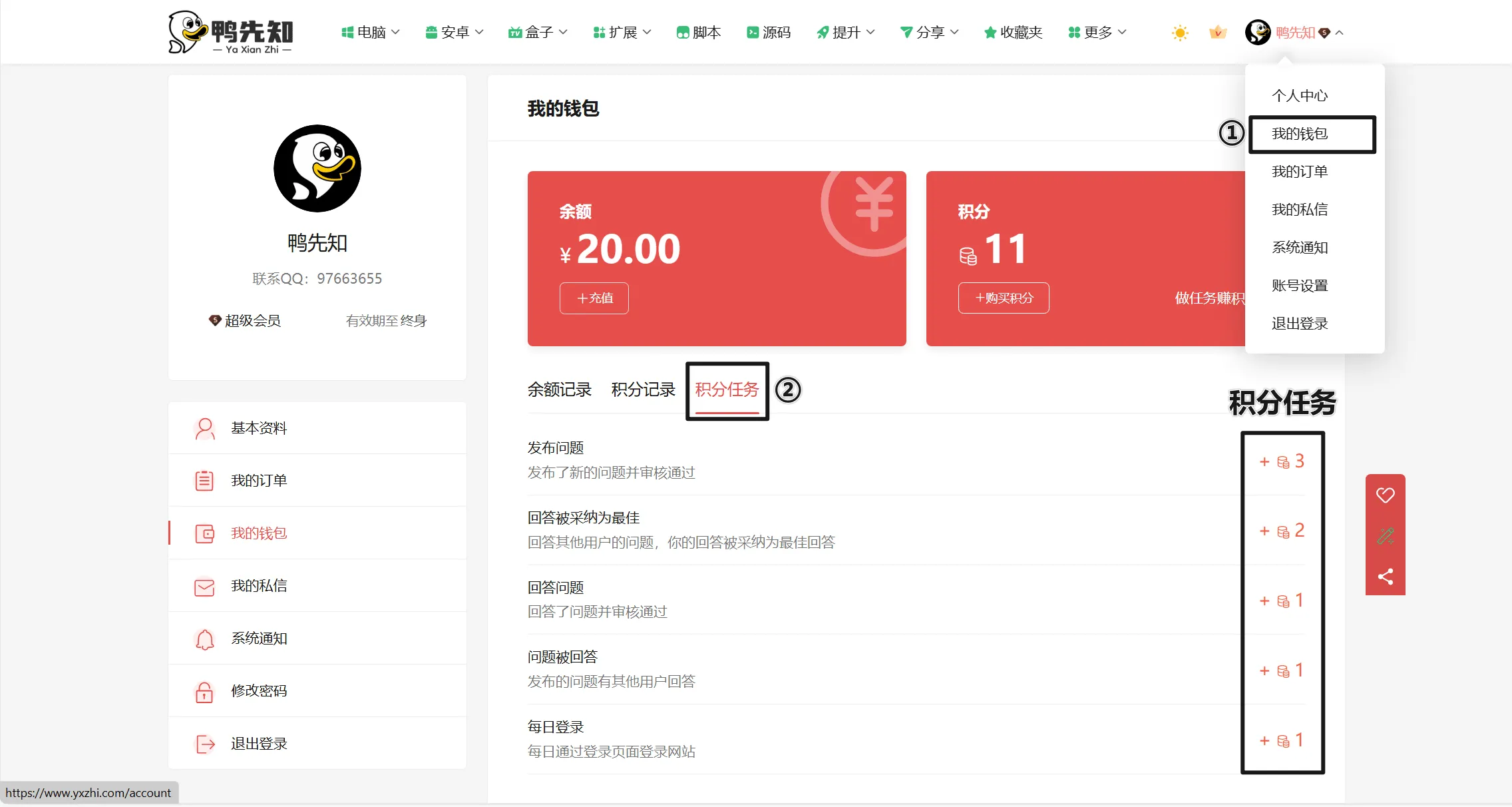Click the envelope icon beside sidebar 我的私信

pyautogui.click(x=204, y=587)
